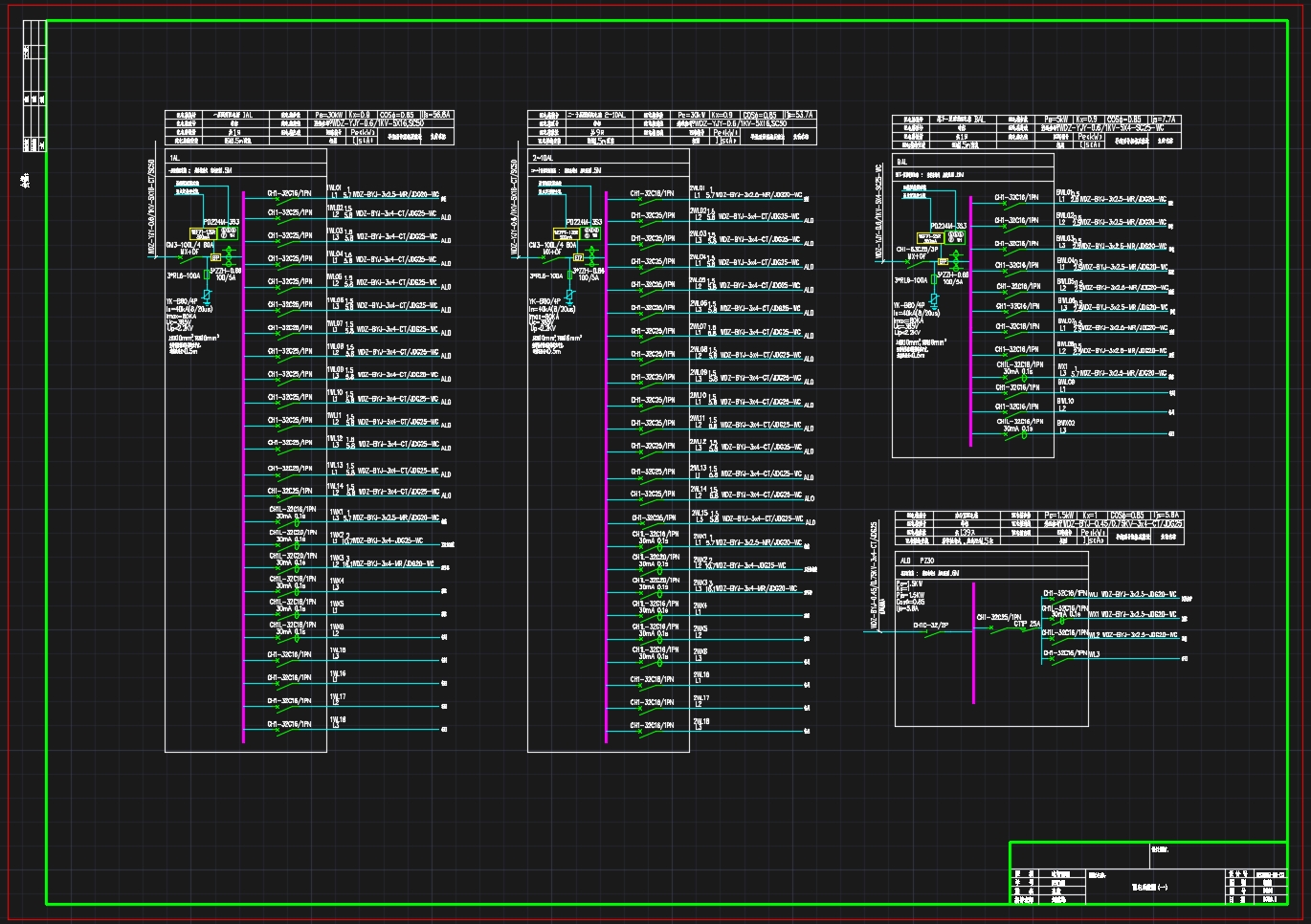Click vertical feeder cable text left of BAL
The width and height of the screenshot is (1311, 924).
click(x=878, y=213)
